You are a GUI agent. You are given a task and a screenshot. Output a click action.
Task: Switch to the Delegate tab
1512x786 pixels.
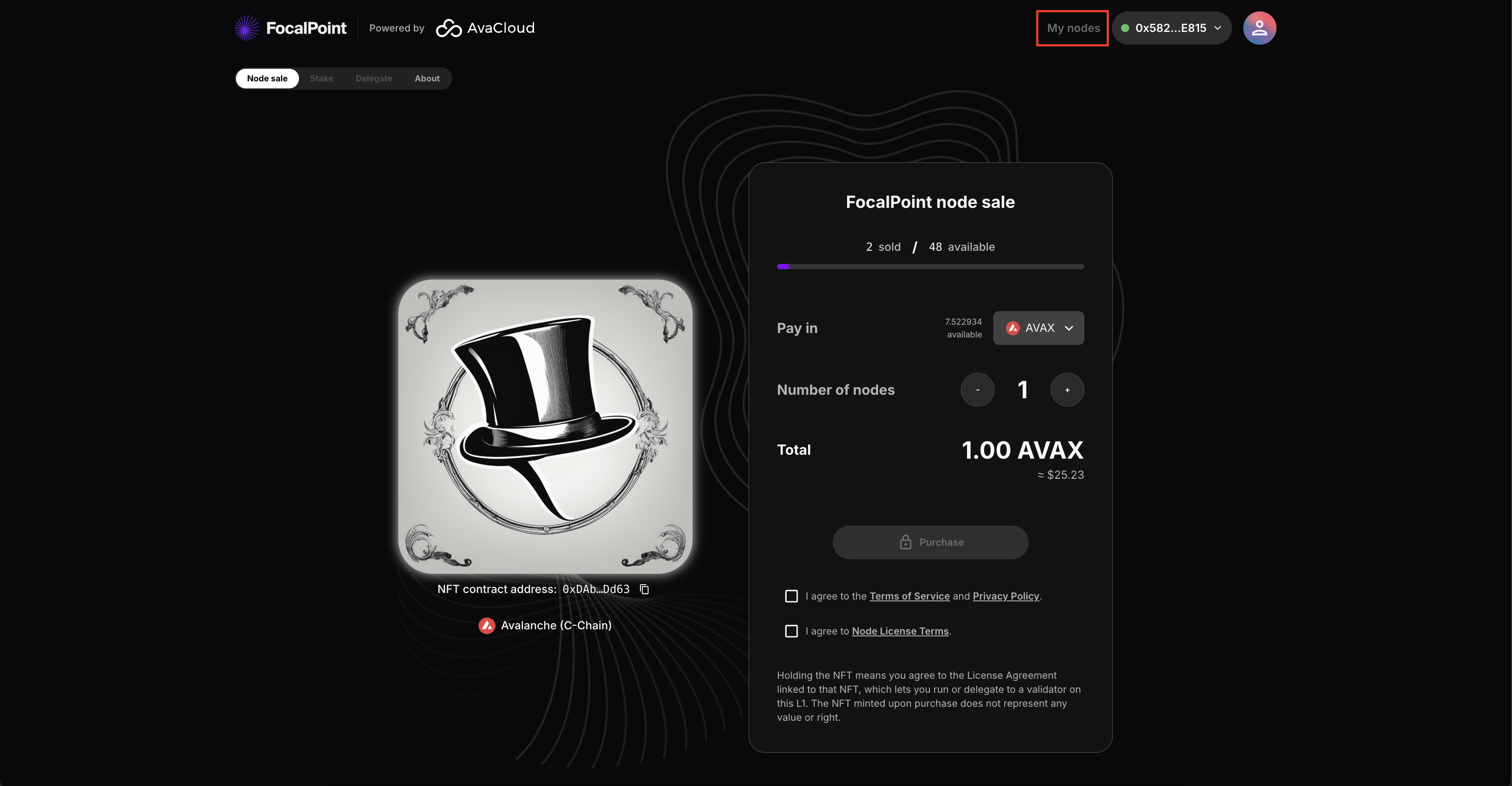tap(374, 79)
